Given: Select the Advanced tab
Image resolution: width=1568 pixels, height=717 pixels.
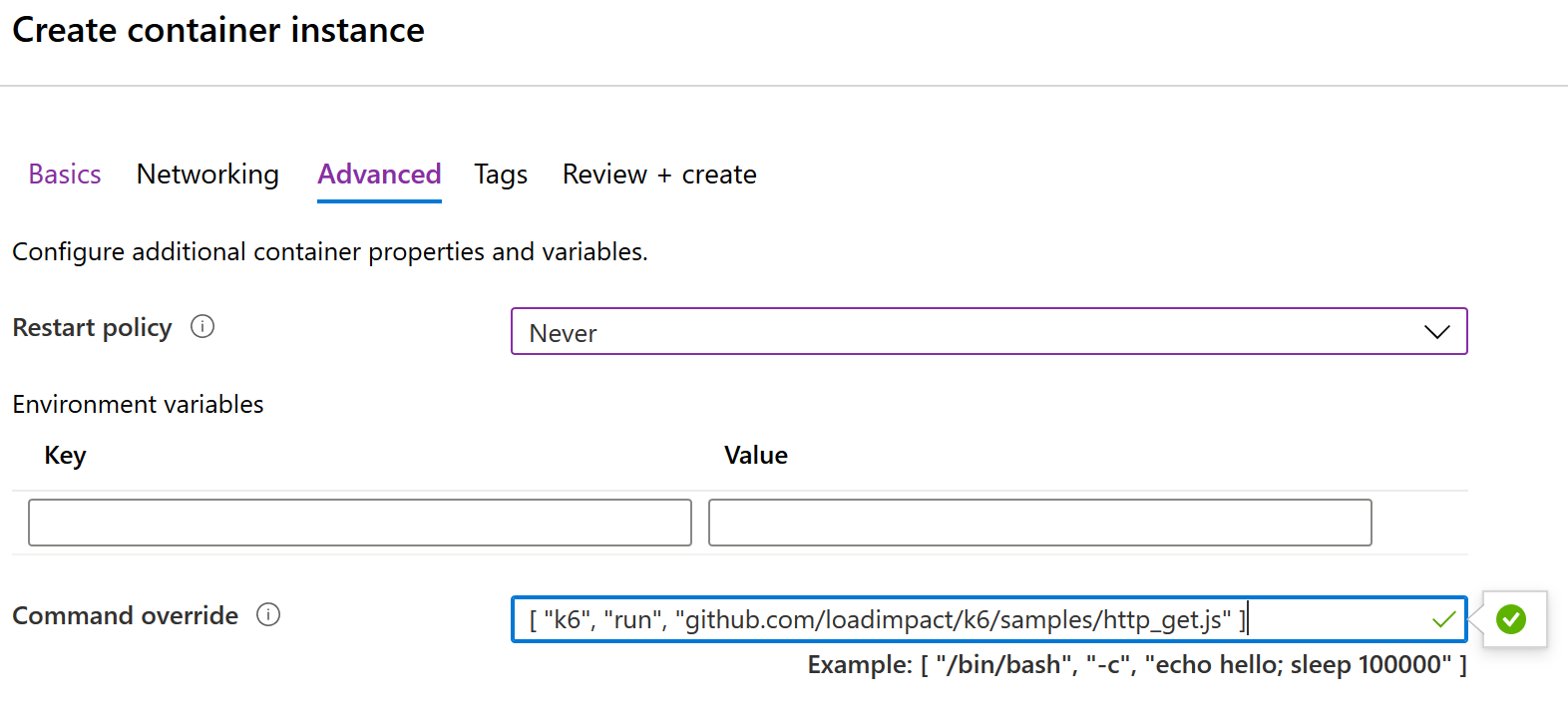Looking at the screenshot, I should [x=379, y=175].
